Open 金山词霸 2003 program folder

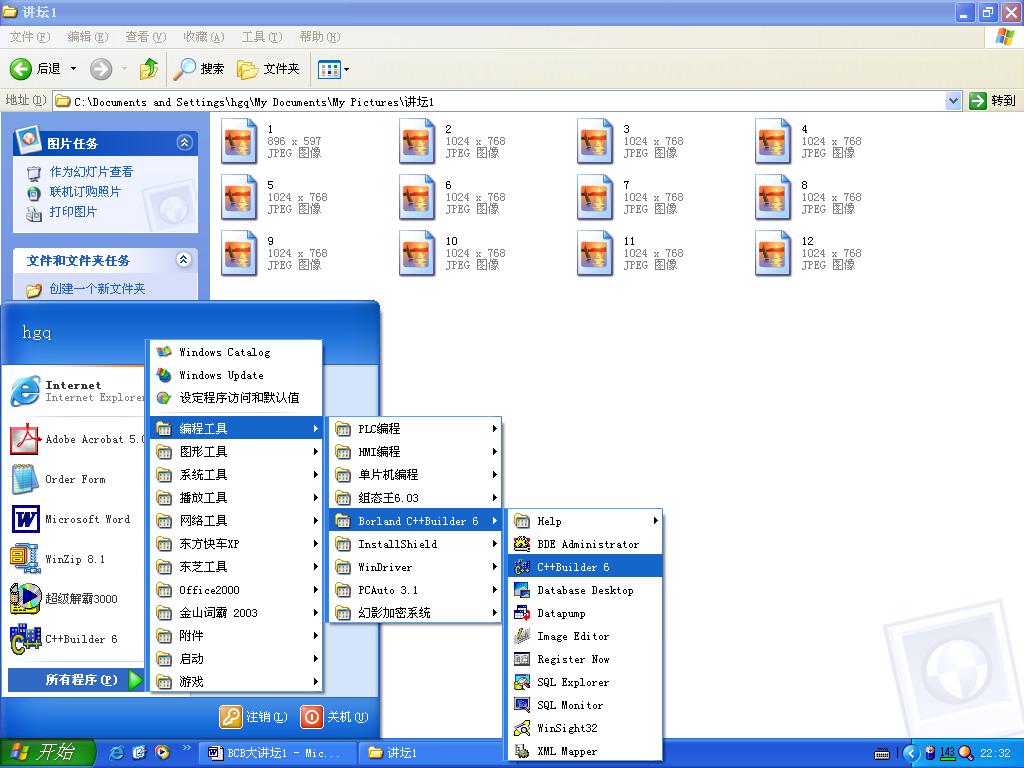(x=236, y=613)
